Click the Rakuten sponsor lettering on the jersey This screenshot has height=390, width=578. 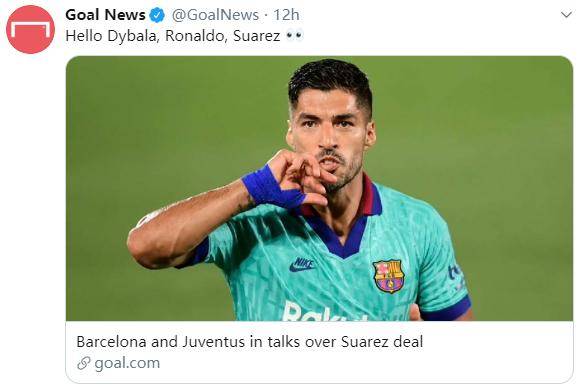click(x=324, y=311)
